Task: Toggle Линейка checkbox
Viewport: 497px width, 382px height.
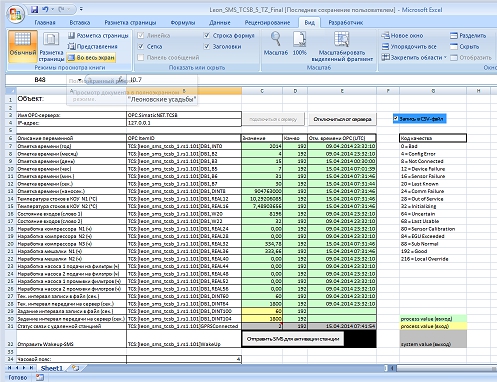Action: click(x=141, y=36)
